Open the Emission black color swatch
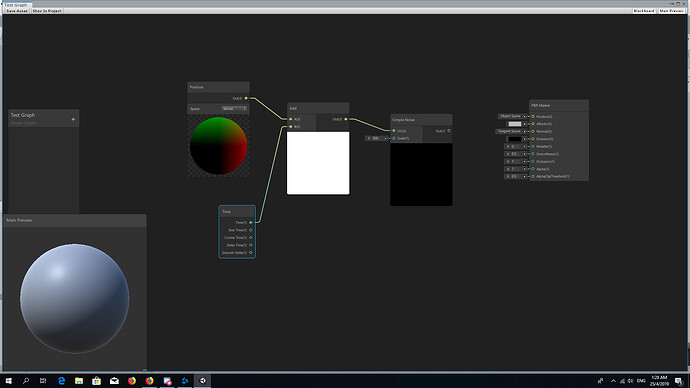 tap(515, 139)
